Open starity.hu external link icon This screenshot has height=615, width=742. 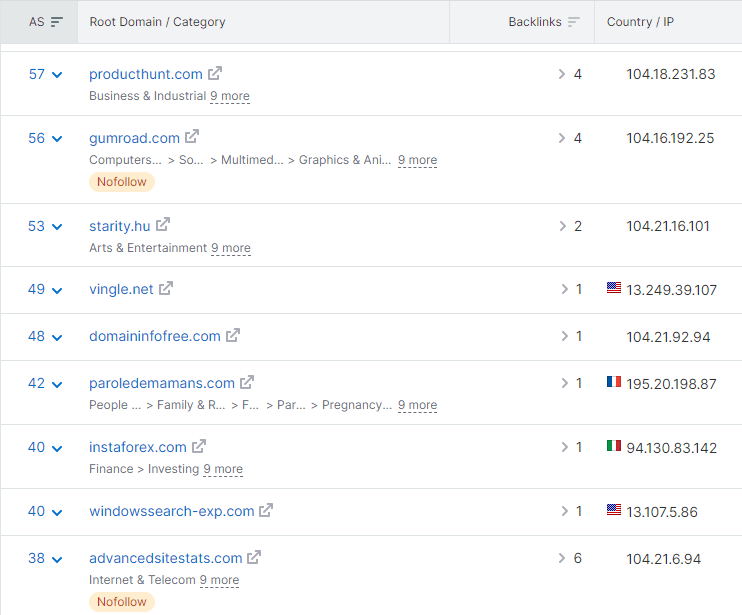pos(163,225)
